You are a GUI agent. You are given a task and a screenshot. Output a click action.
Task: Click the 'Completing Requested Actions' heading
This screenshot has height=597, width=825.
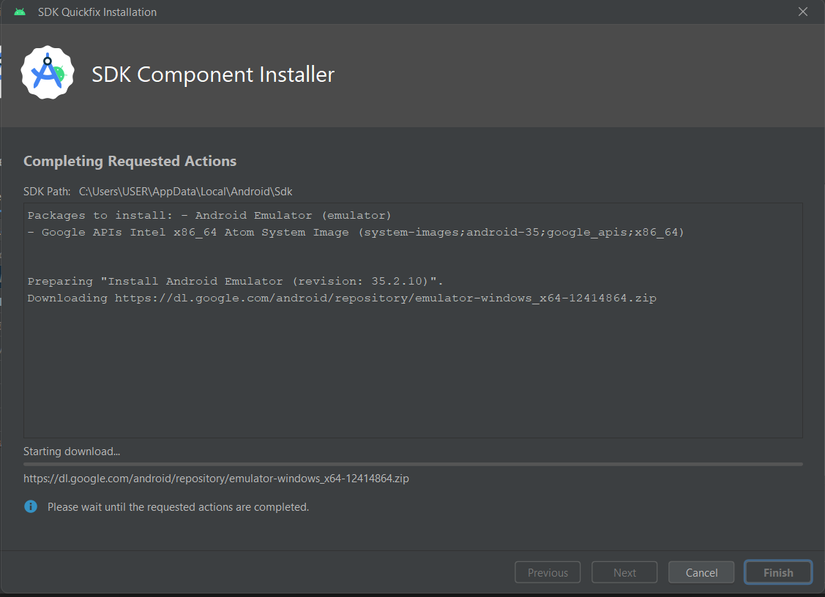(130, 161)
